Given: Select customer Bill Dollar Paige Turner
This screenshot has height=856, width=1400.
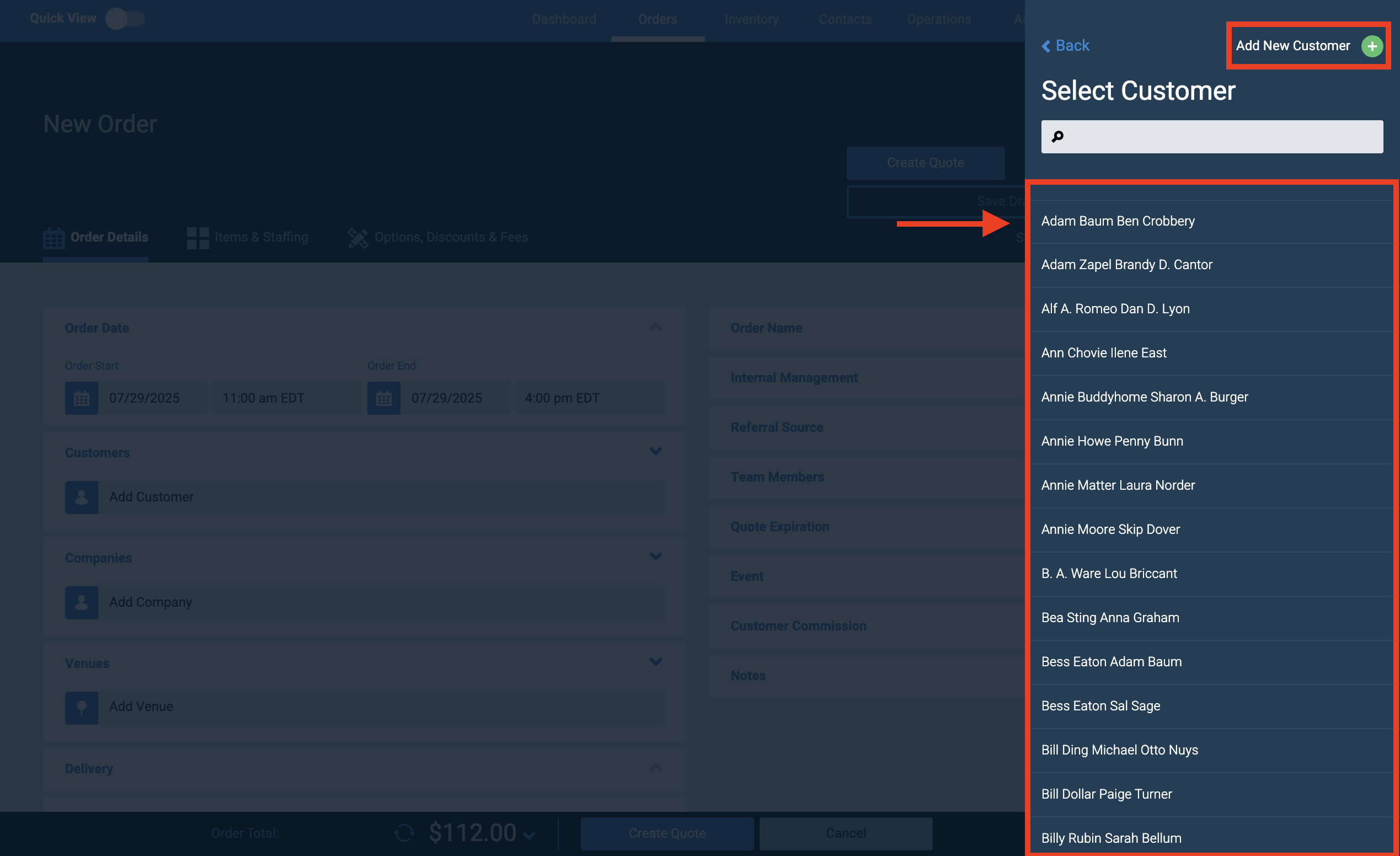Looking at the screenshot, I should [x=1212, y=794].
